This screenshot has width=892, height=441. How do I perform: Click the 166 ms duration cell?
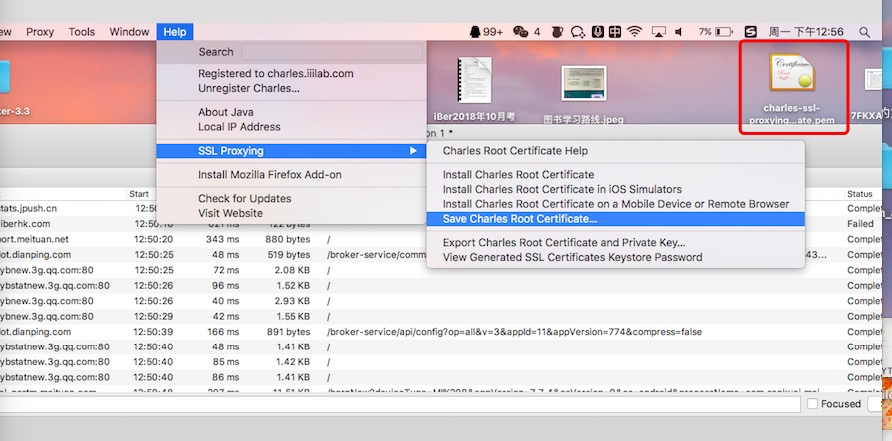[222, 332]
